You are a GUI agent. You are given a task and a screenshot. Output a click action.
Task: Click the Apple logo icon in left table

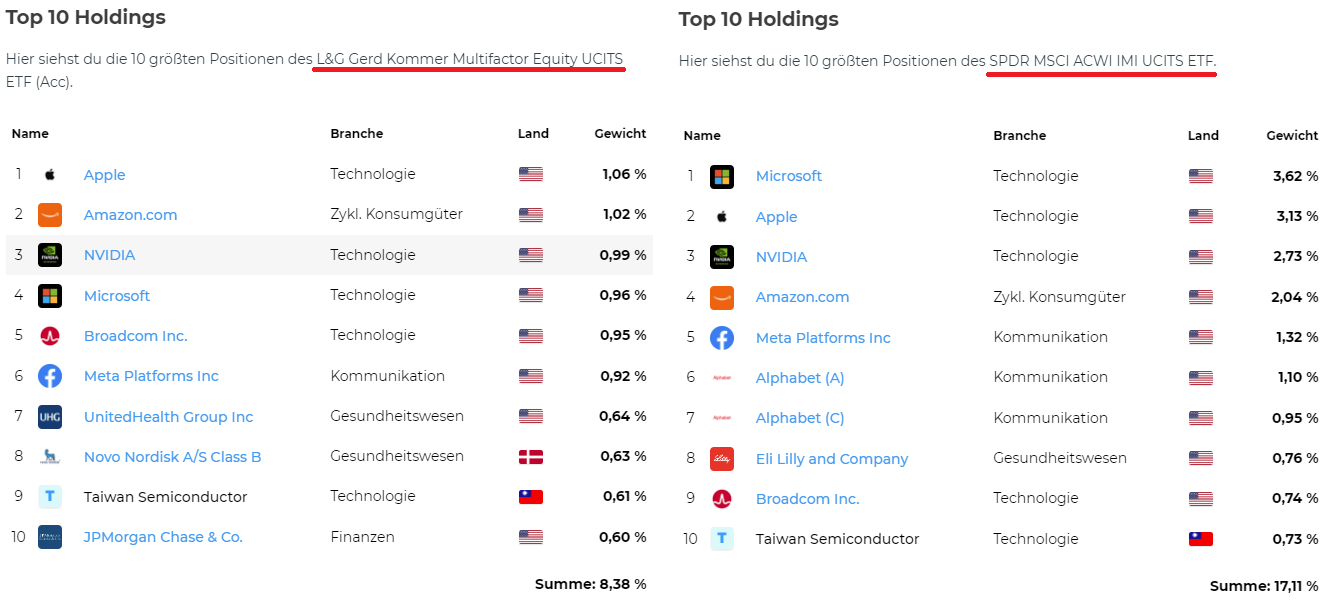50,175
